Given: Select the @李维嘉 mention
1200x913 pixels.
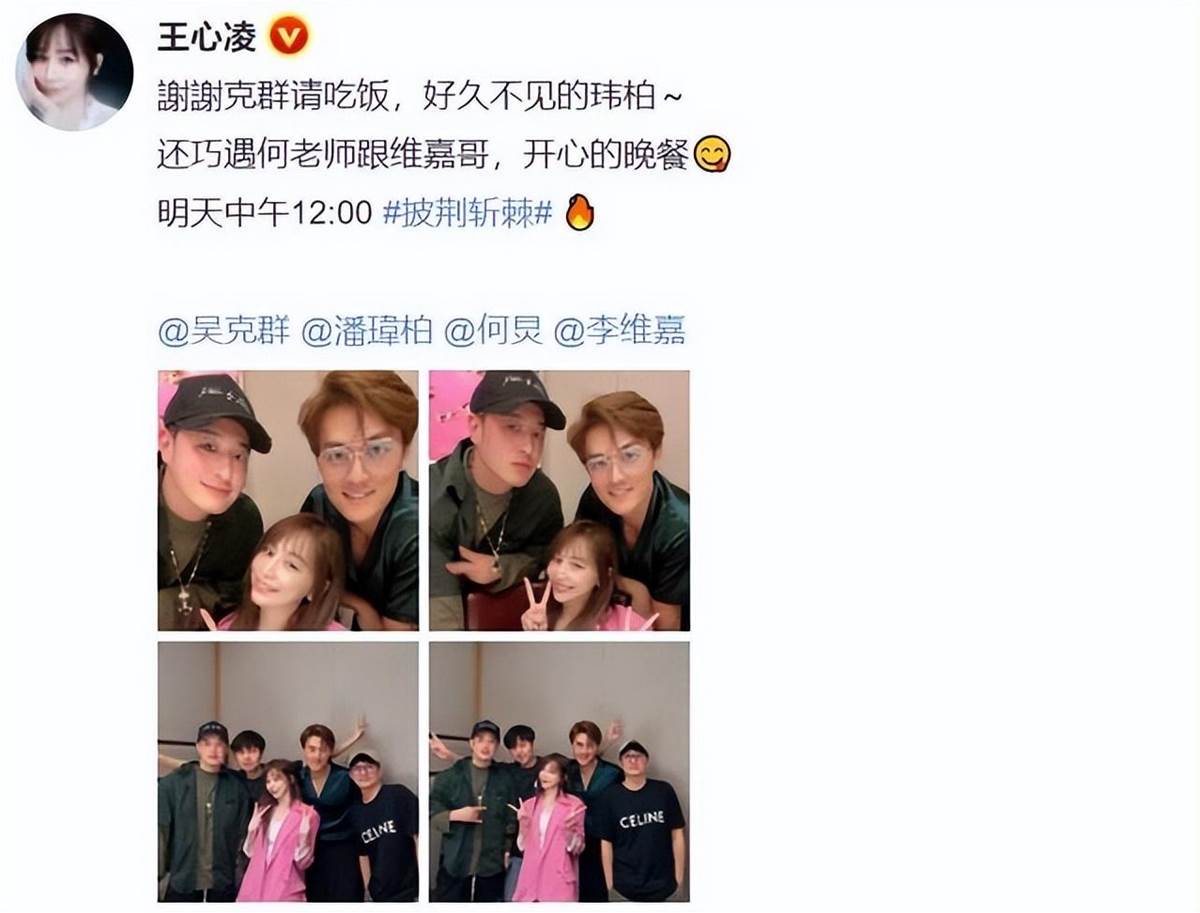Looking at the screenshot, I should click(620, 332).
